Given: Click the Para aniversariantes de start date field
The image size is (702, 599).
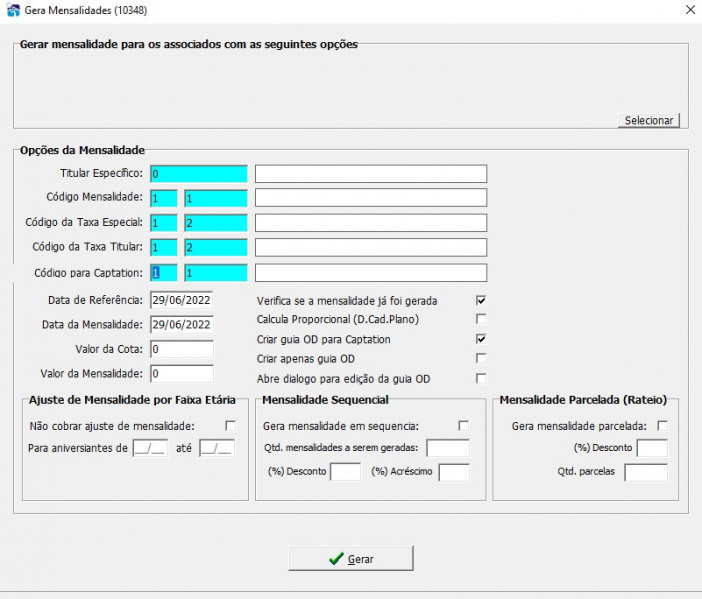Looking at the screenshot, I should tap(150, 448).
